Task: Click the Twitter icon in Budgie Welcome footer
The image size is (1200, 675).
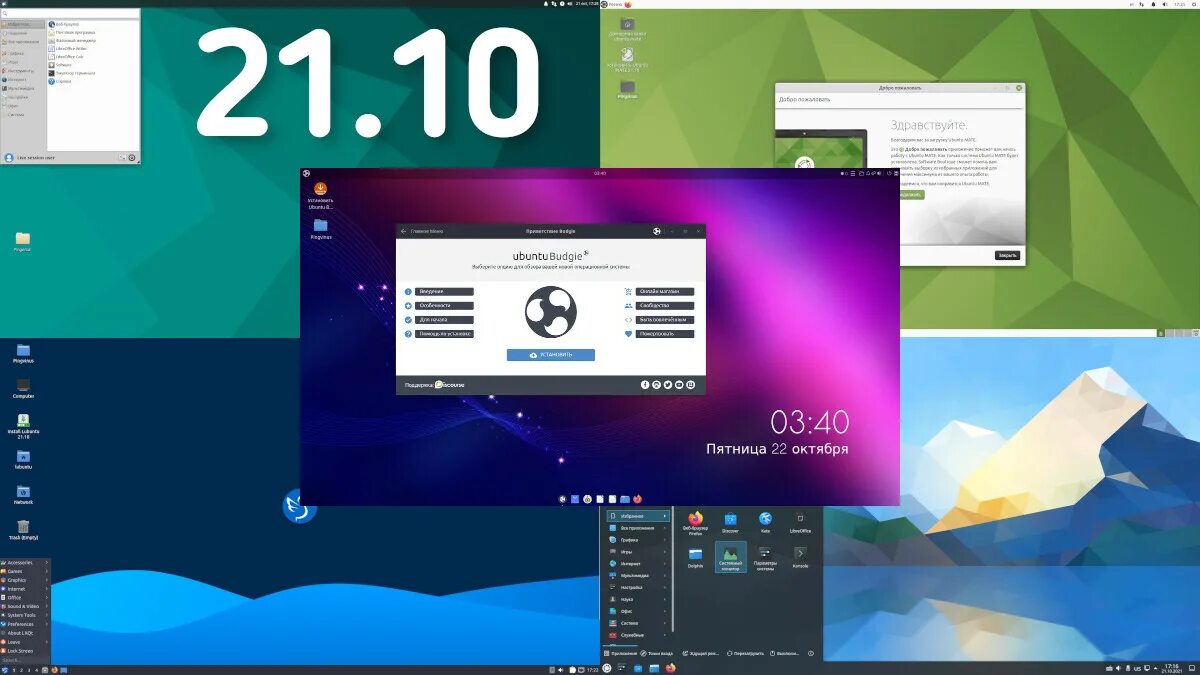Action: click(x=668, y=384)
